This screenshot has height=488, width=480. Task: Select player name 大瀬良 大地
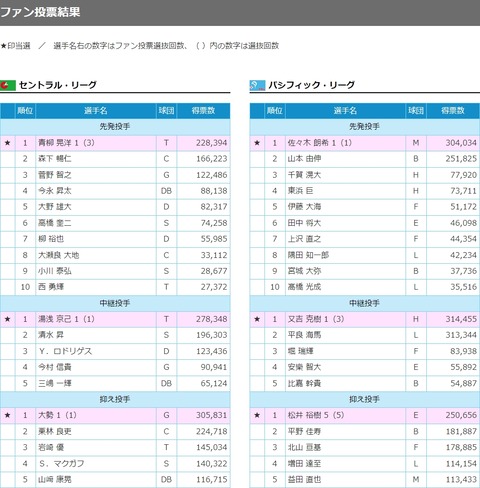[59, 255]
